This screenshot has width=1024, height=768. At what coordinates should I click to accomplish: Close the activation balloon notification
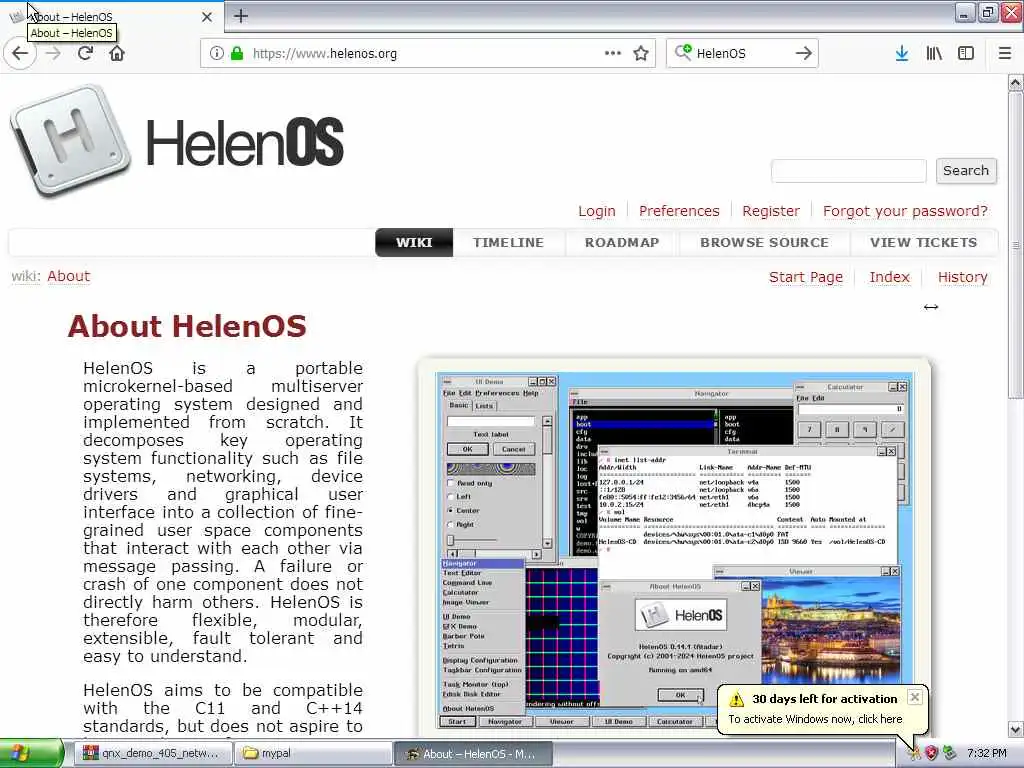[915, 697]
